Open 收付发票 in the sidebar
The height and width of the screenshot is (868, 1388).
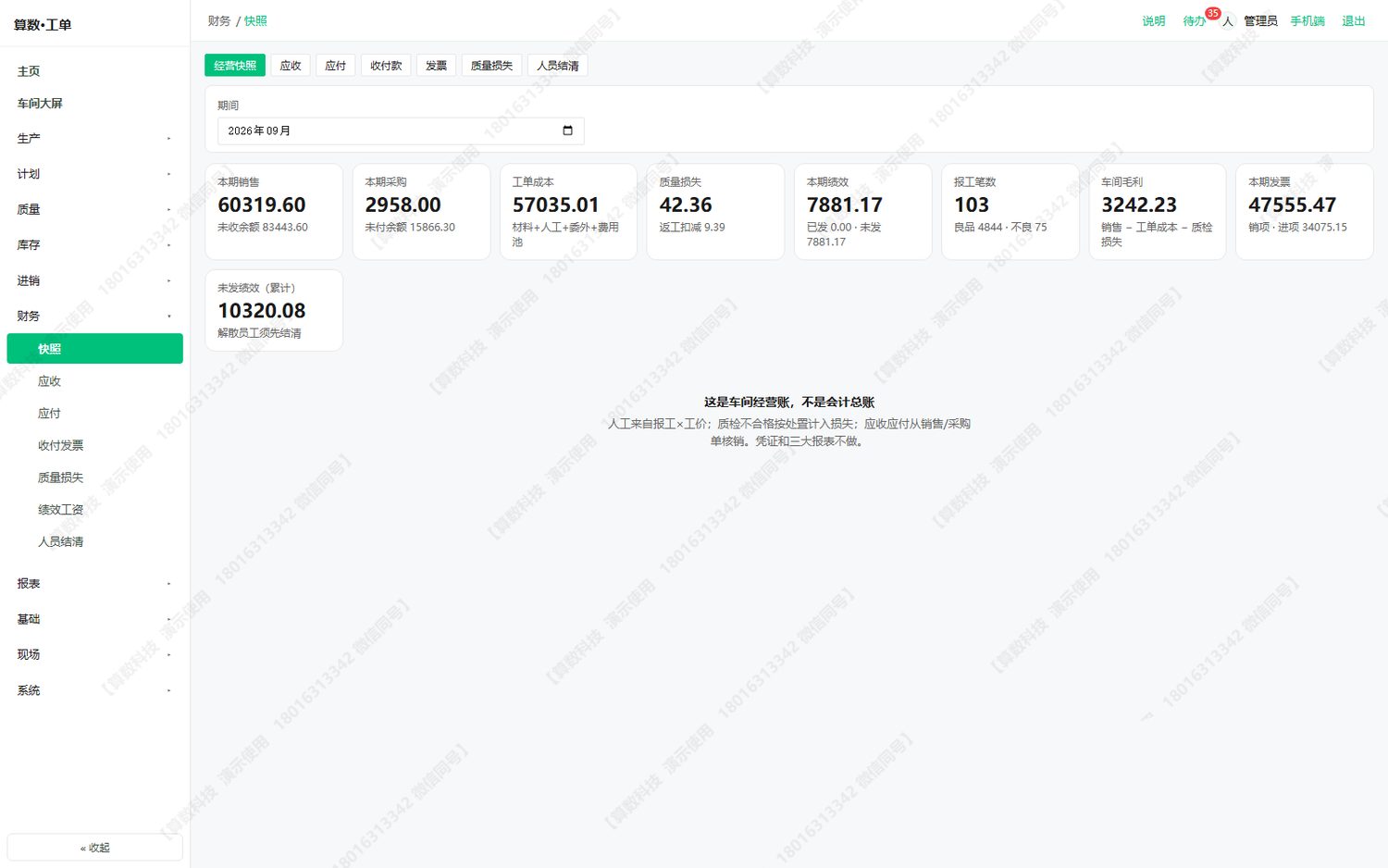tap(94, 446)
